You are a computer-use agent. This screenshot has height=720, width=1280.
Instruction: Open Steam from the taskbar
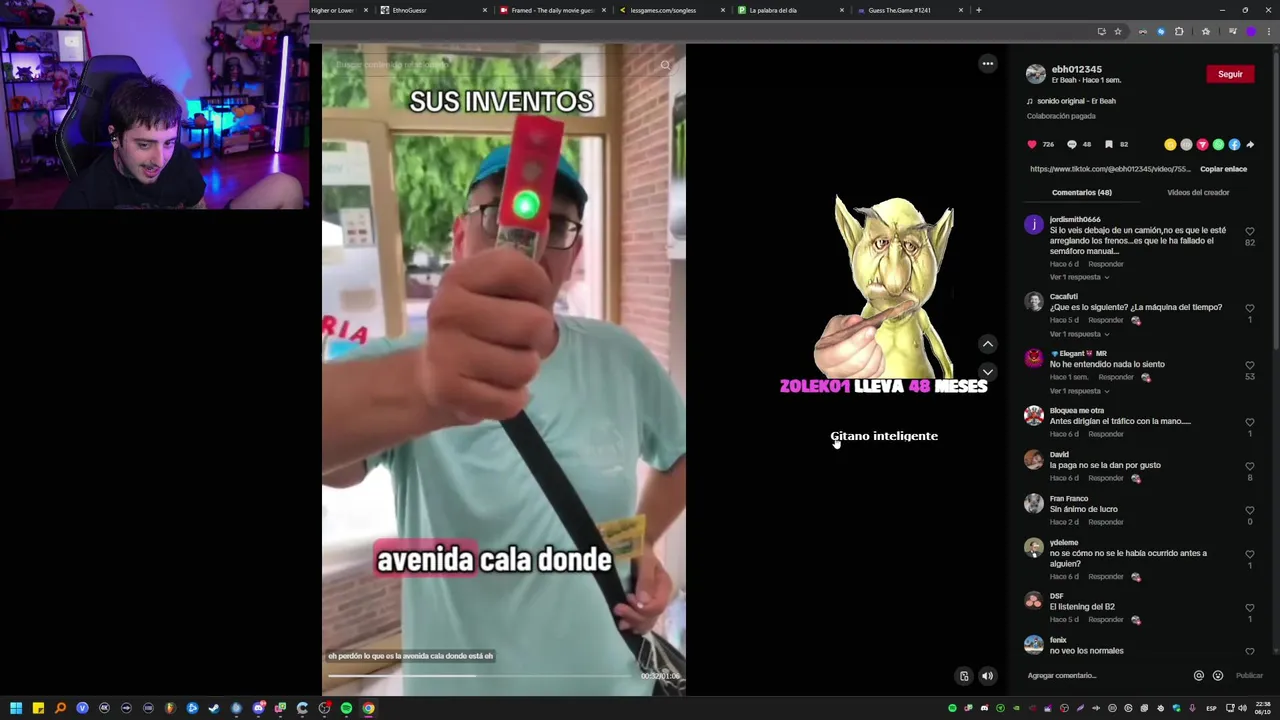click(214, 708)
